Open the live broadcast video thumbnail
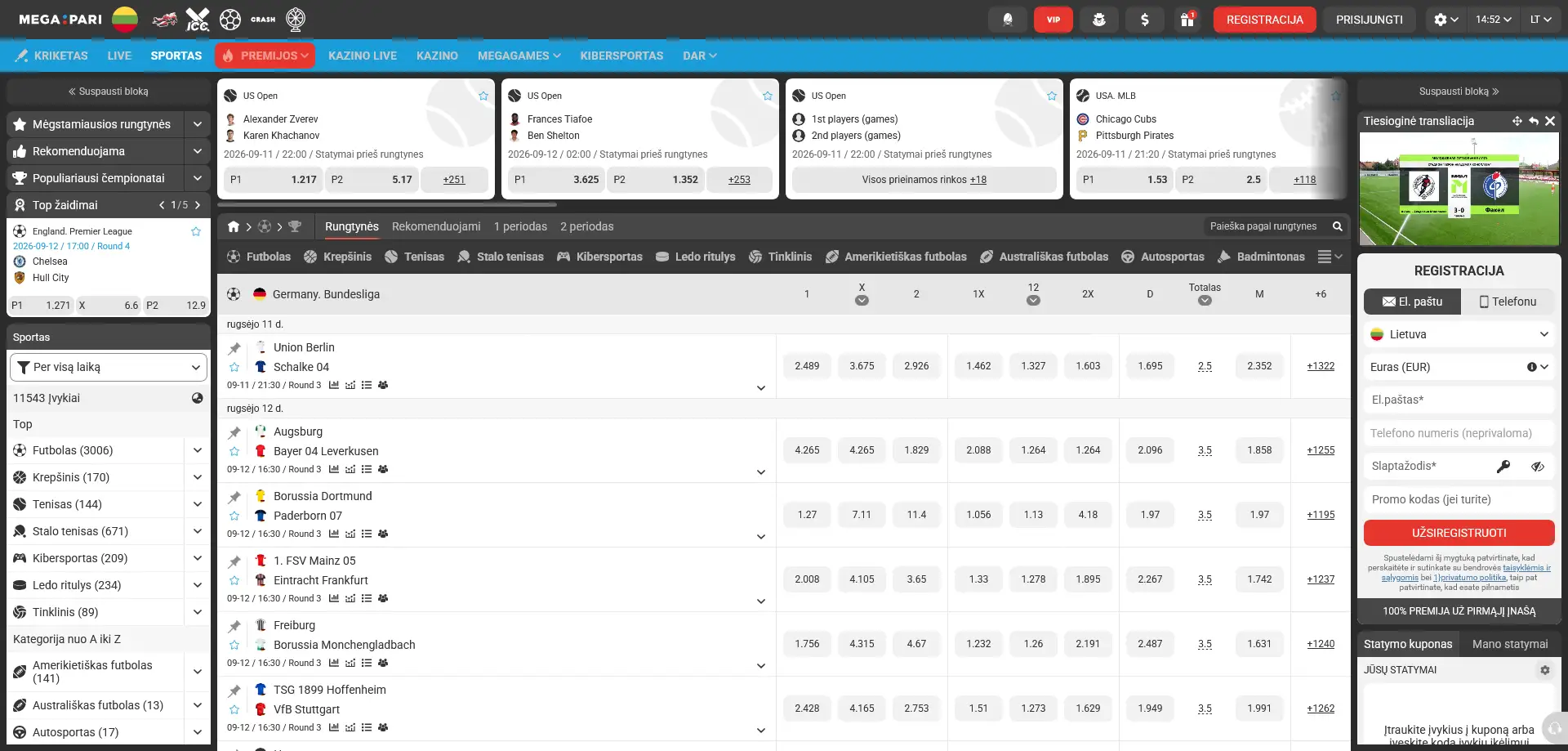The image size is (1568, 751). click(1459, 190)
